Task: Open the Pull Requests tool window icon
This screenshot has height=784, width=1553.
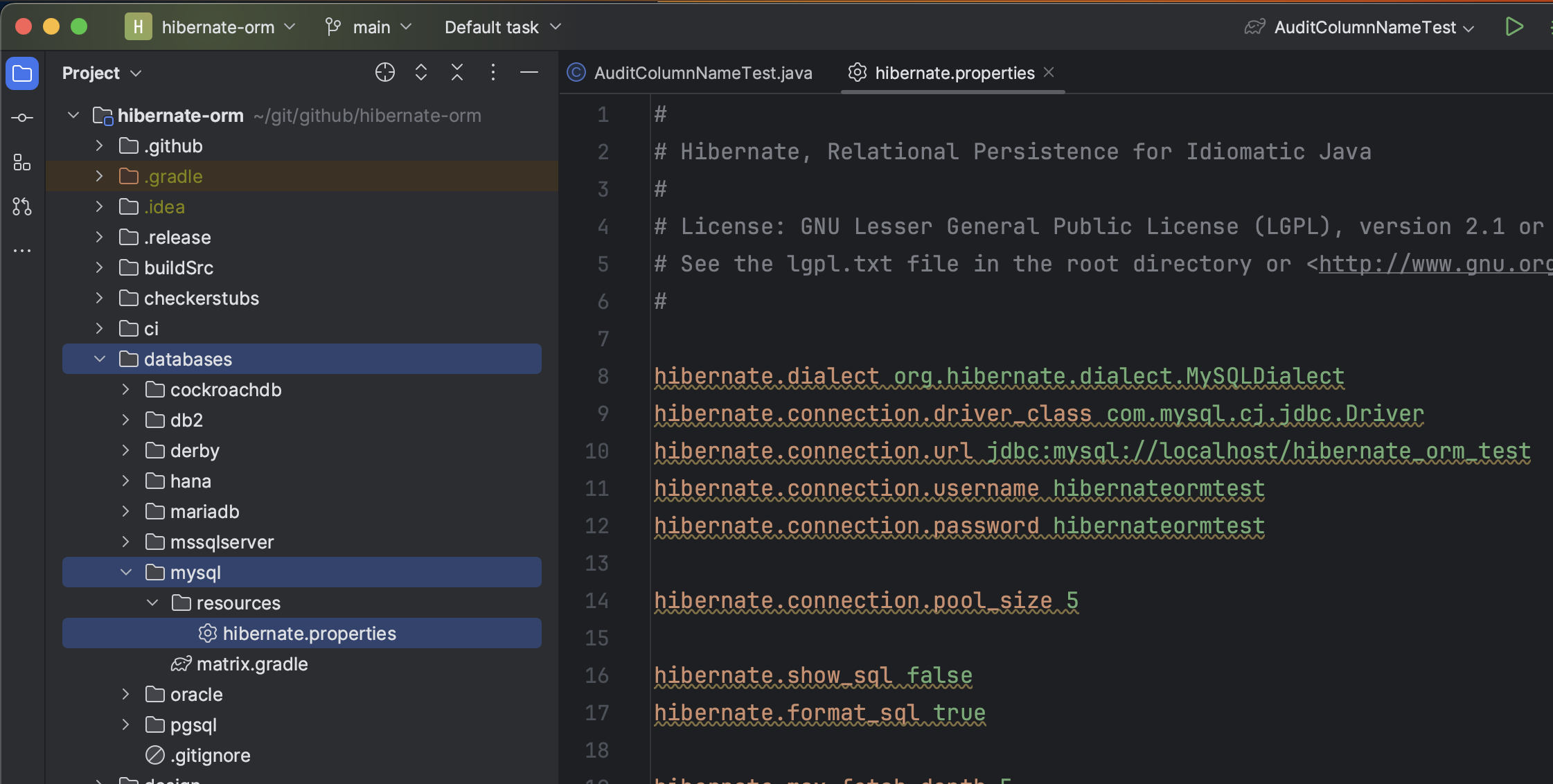Action: click(22, 206)
